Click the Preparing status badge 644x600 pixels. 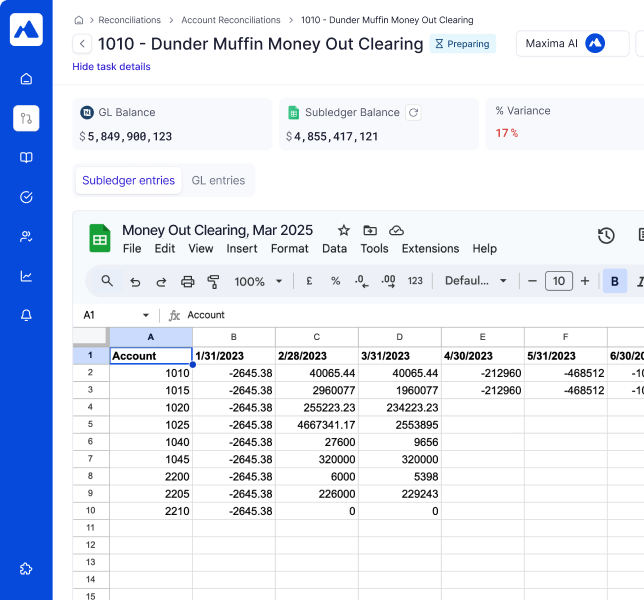click(462, 44)
